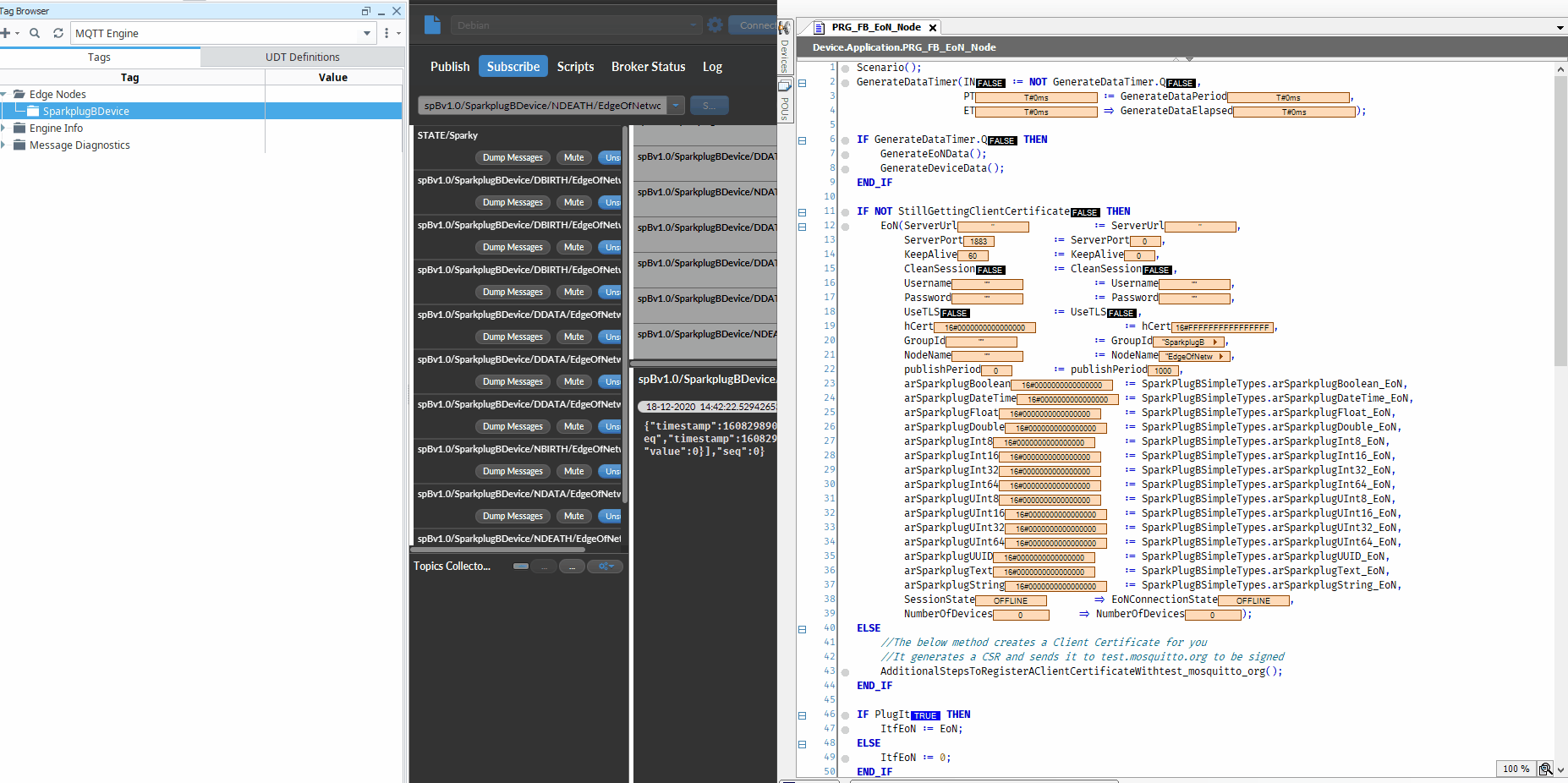
Task: Expand the Engine Info folder
Action: coord(4,128)
